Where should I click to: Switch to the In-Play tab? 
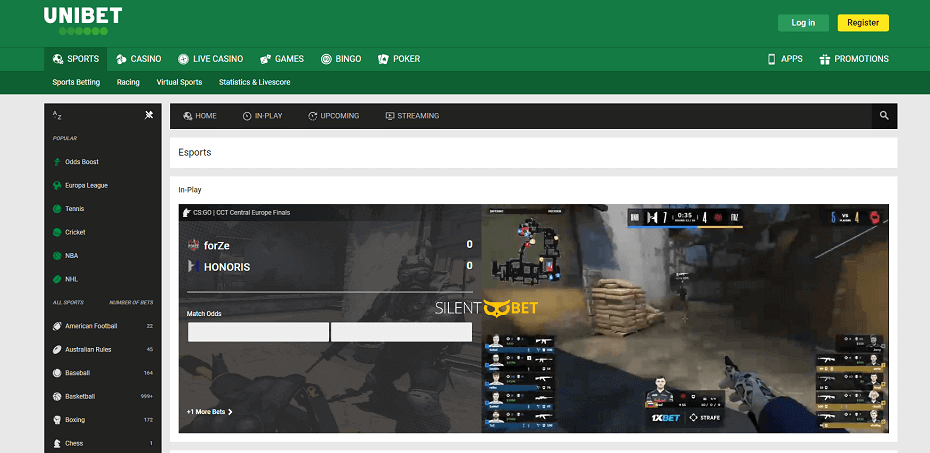pos(262,116)
